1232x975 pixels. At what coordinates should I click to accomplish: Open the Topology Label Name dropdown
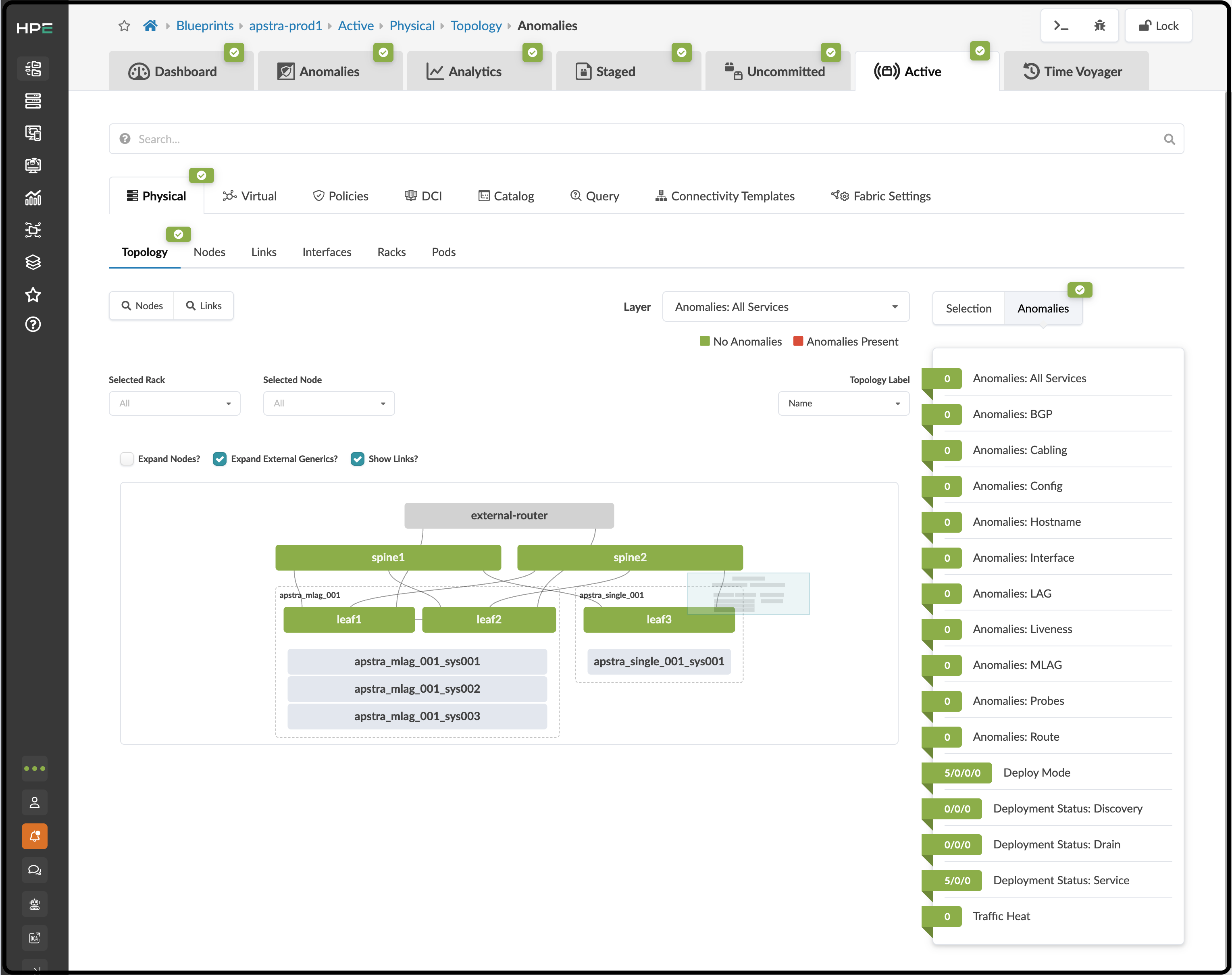[x=843, y=404]
